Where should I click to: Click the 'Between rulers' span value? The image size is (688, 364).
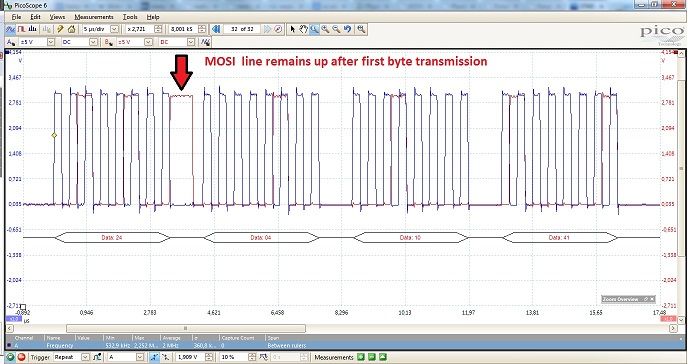coord(287,346)
